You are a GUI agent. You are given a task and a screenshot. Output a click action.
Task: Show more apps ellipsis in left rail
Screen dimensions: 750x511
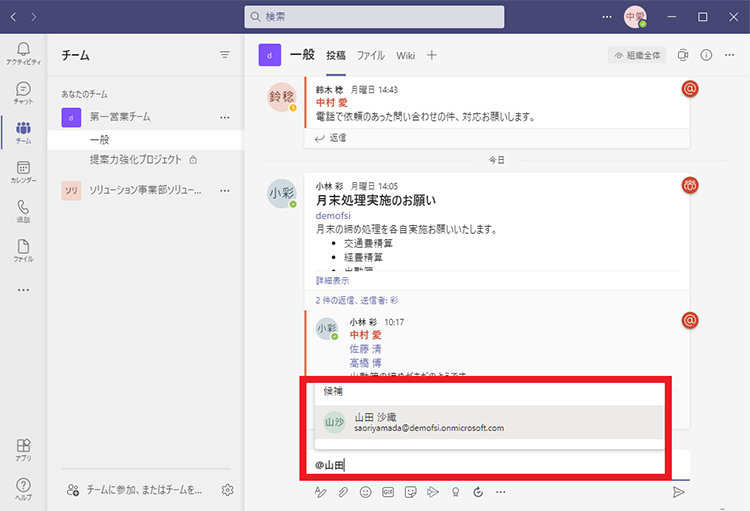(x=23, y=290)
